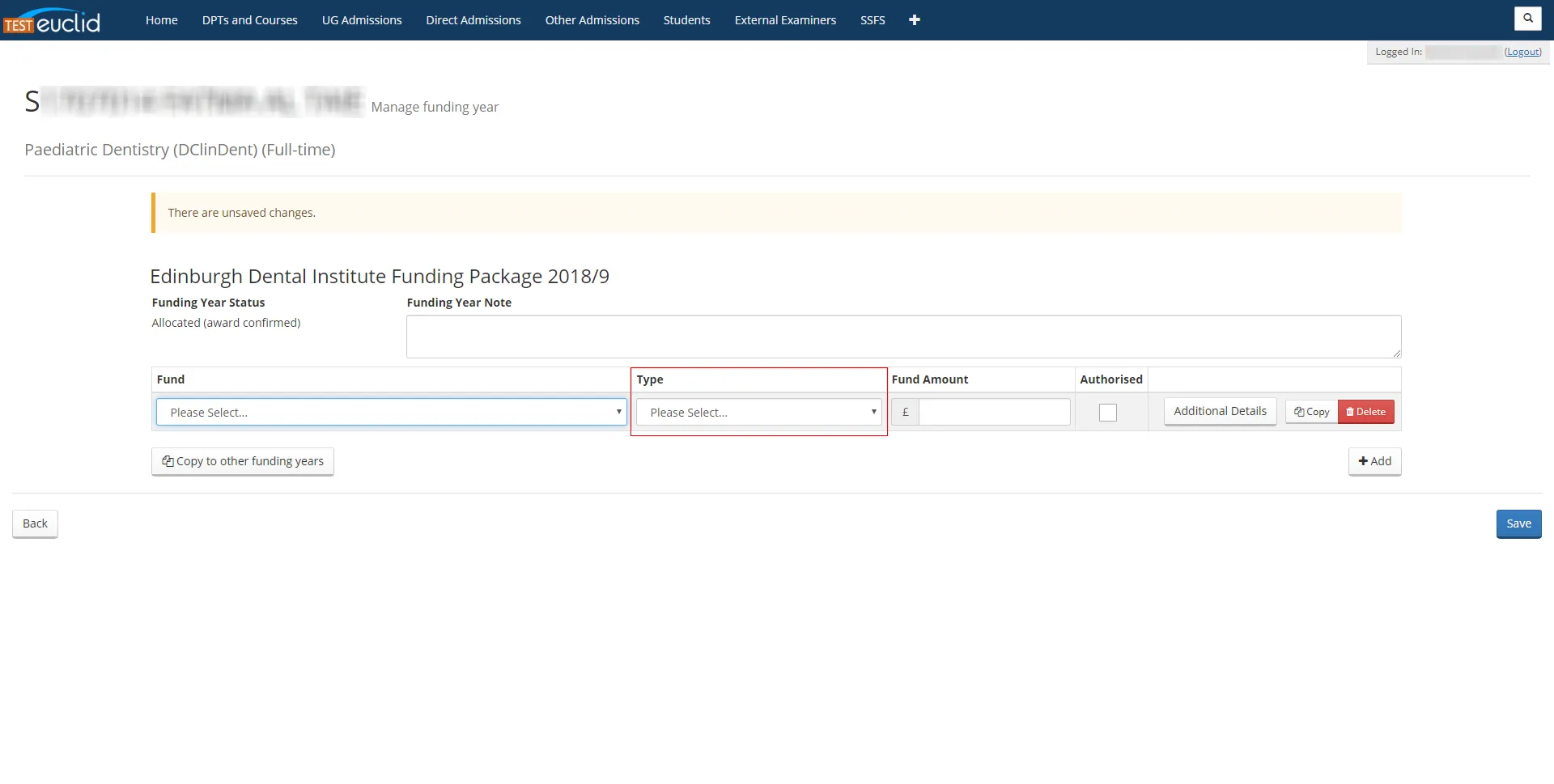Go to DPTs and Courses

tap(250, 20)
